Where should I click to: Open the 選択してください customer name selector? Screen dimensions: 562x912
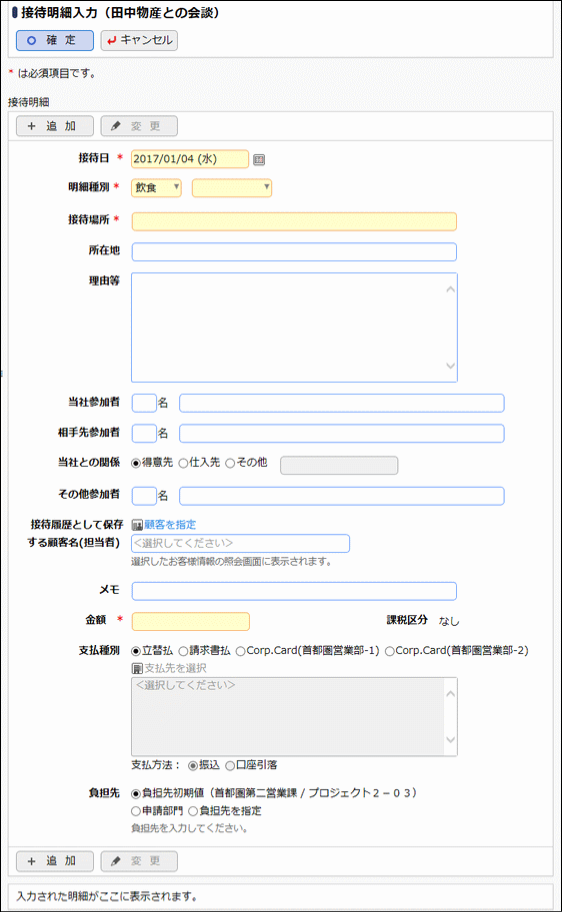point(240,543)
